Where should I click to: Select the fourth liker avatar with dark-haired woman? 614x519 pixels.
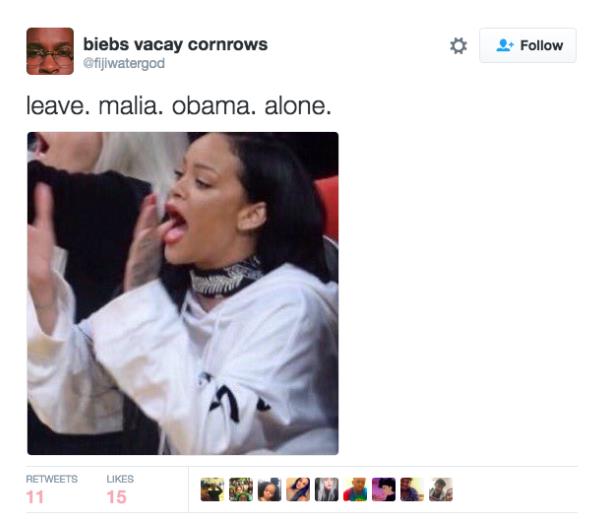click(298, 490)
